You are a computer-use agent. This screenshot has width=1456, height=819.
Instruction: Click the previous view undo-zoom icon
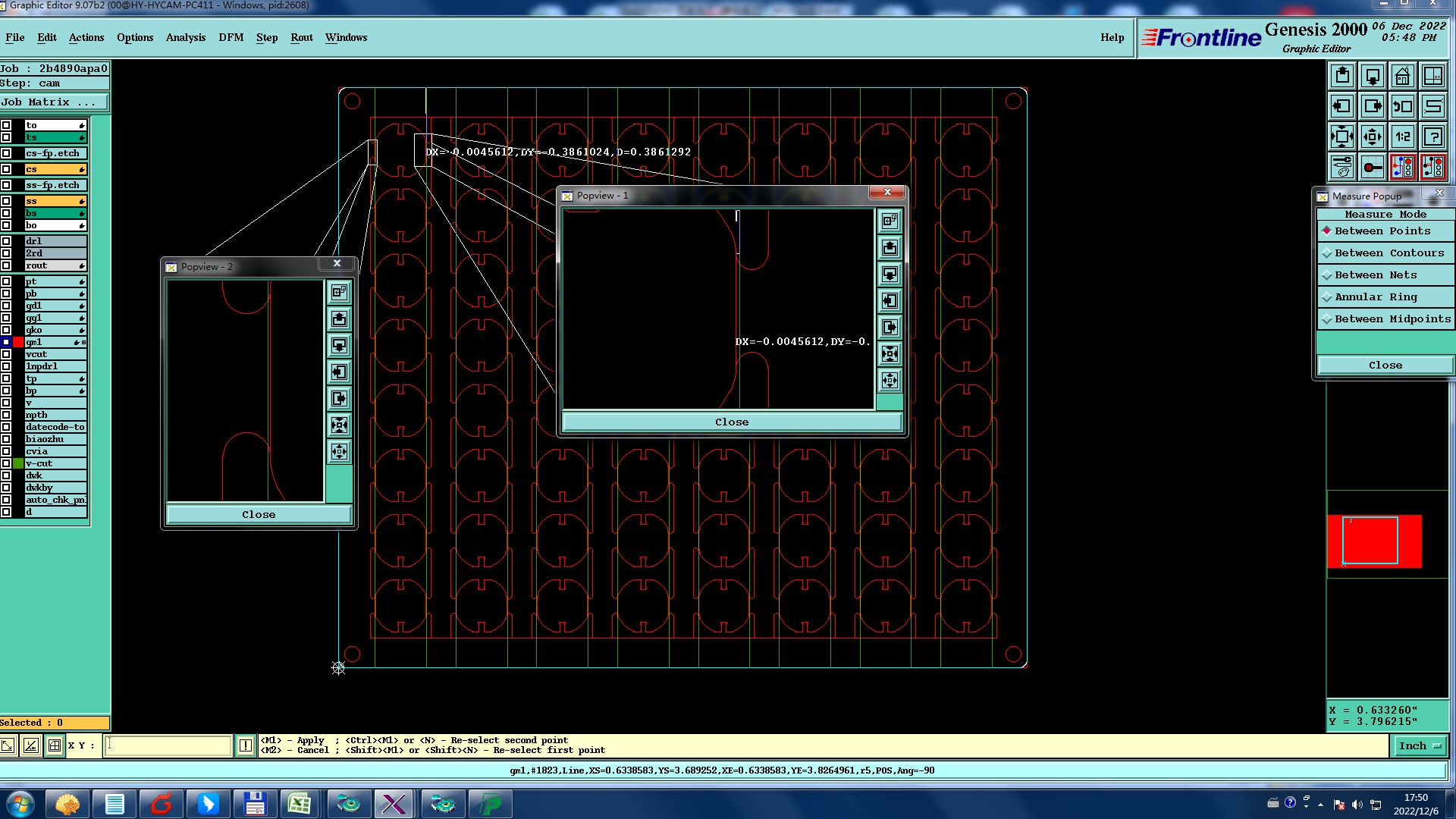pyautogui.click(x=1402, y=107)
